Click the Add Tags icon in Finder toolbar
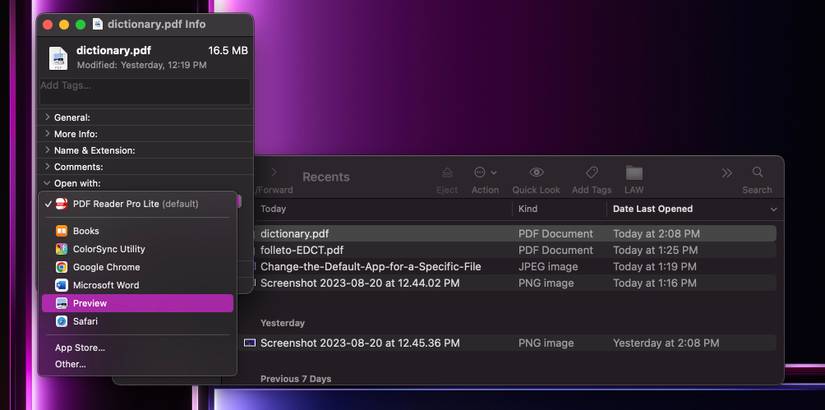 592,173
